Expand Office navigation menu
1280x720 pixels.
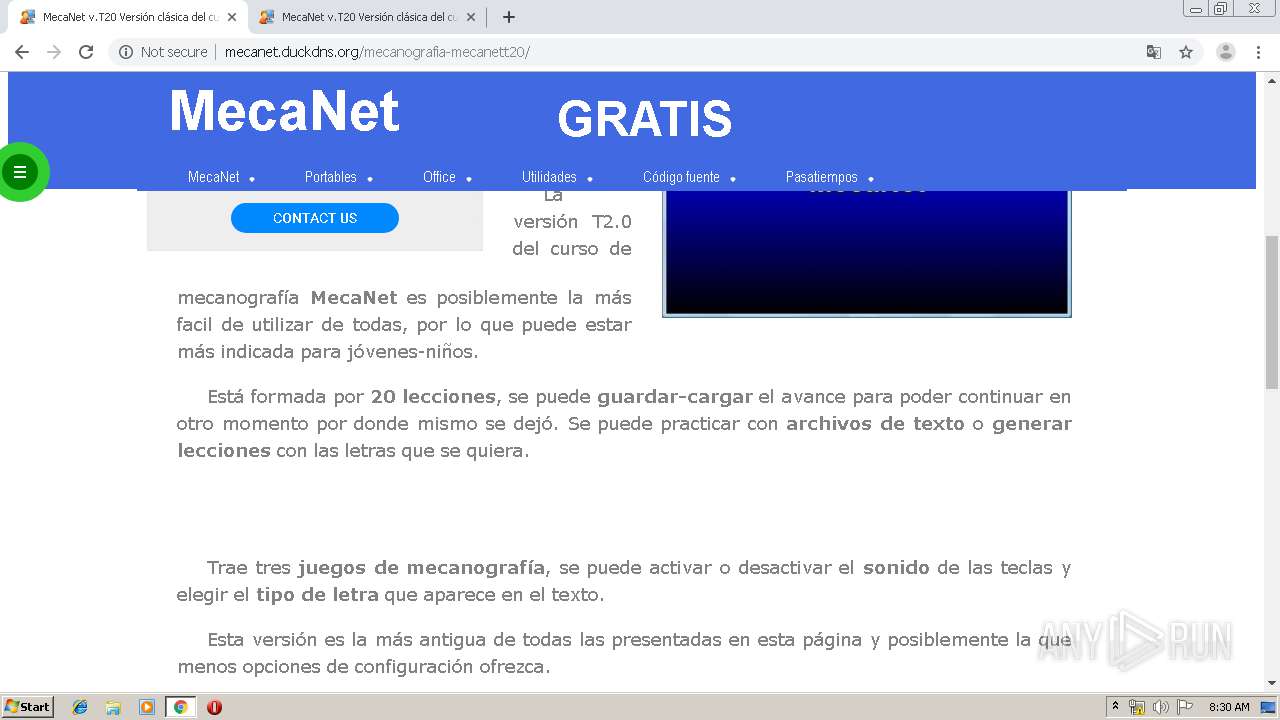click(447, 177)
